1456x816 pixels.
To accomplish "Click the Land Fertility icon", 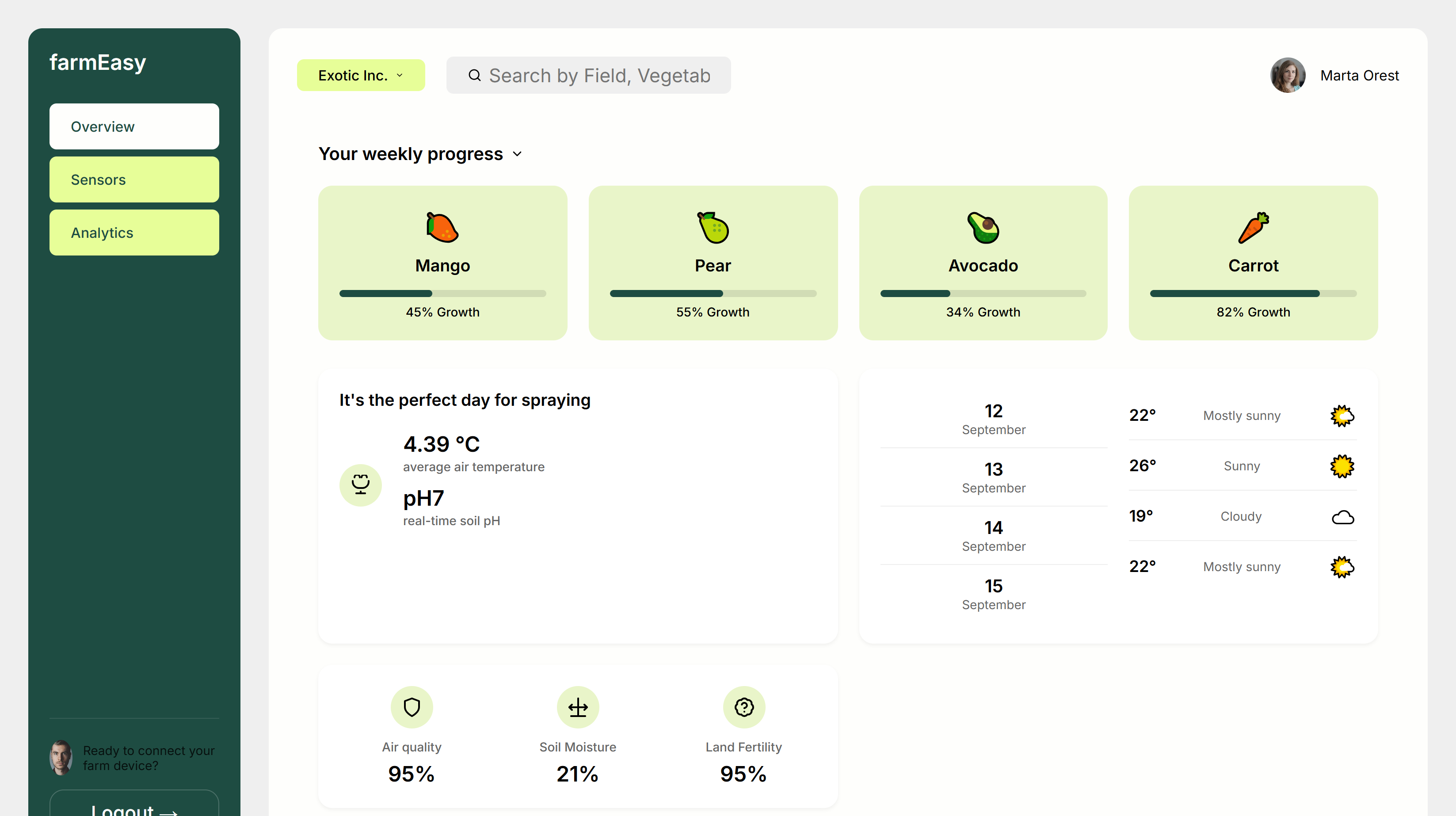I will coord(744,707).
